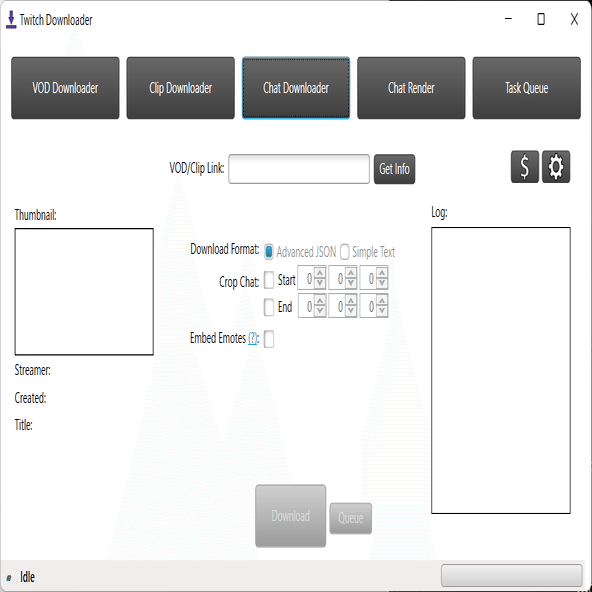592x592 pixels.
Task: Enable the Crop Chat Start checkbox
Action: [269, 280]
